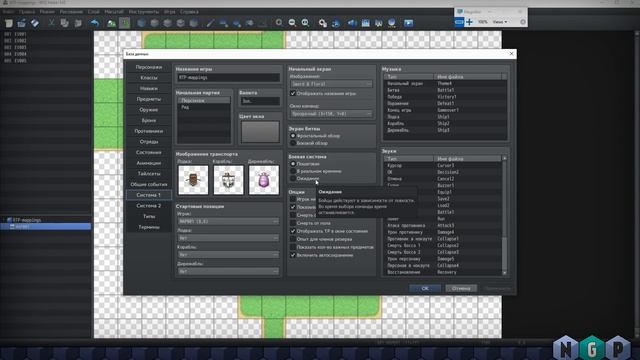Click the Save Project toolbar icon
Screen dimensions: 640x360
tap(35, 23)
